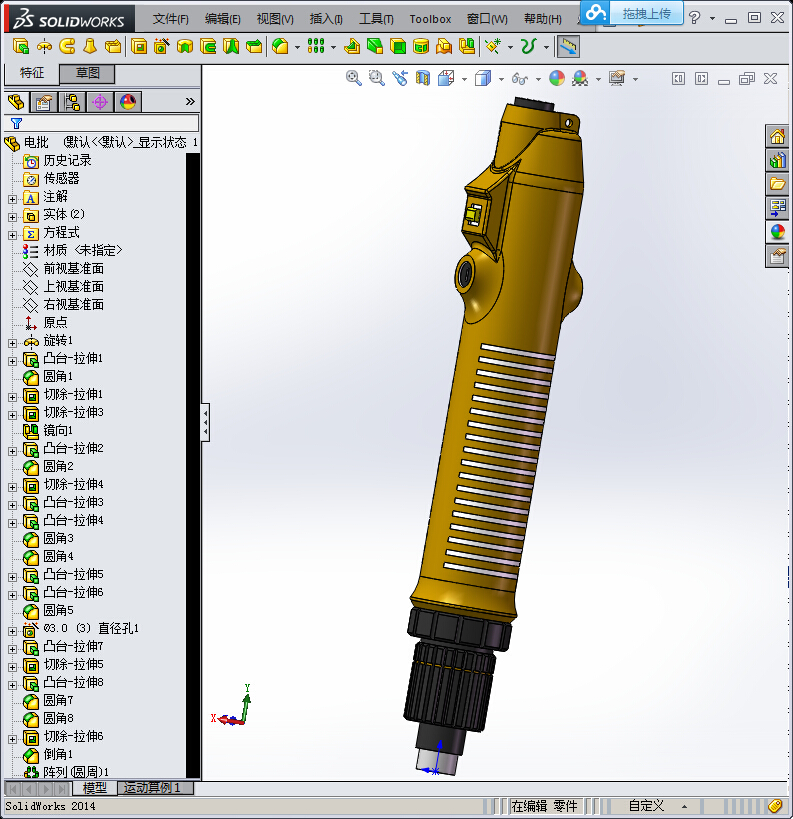793x819 pixels.
Task: Open the DimXpertManager panel tab
Action: click(100, 102)
